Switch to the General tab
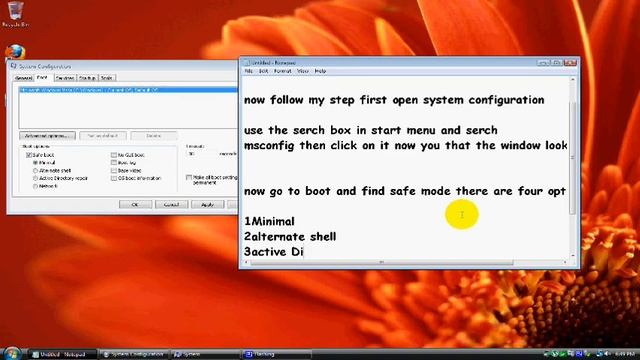The image size is (640, 360). 23,78
